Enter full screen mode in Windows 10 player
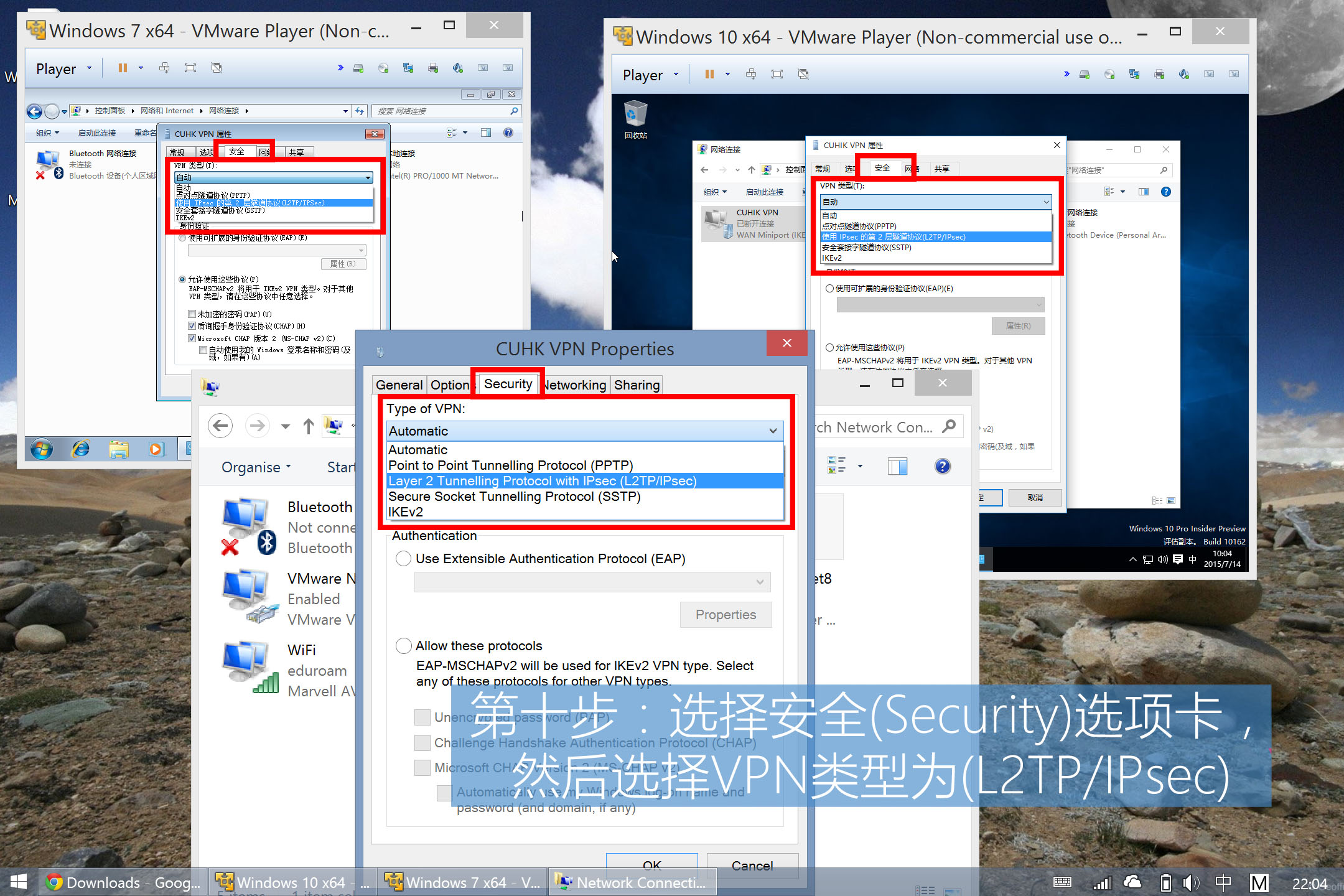Viewport: 1344px width, 896px height. (777, 74)
